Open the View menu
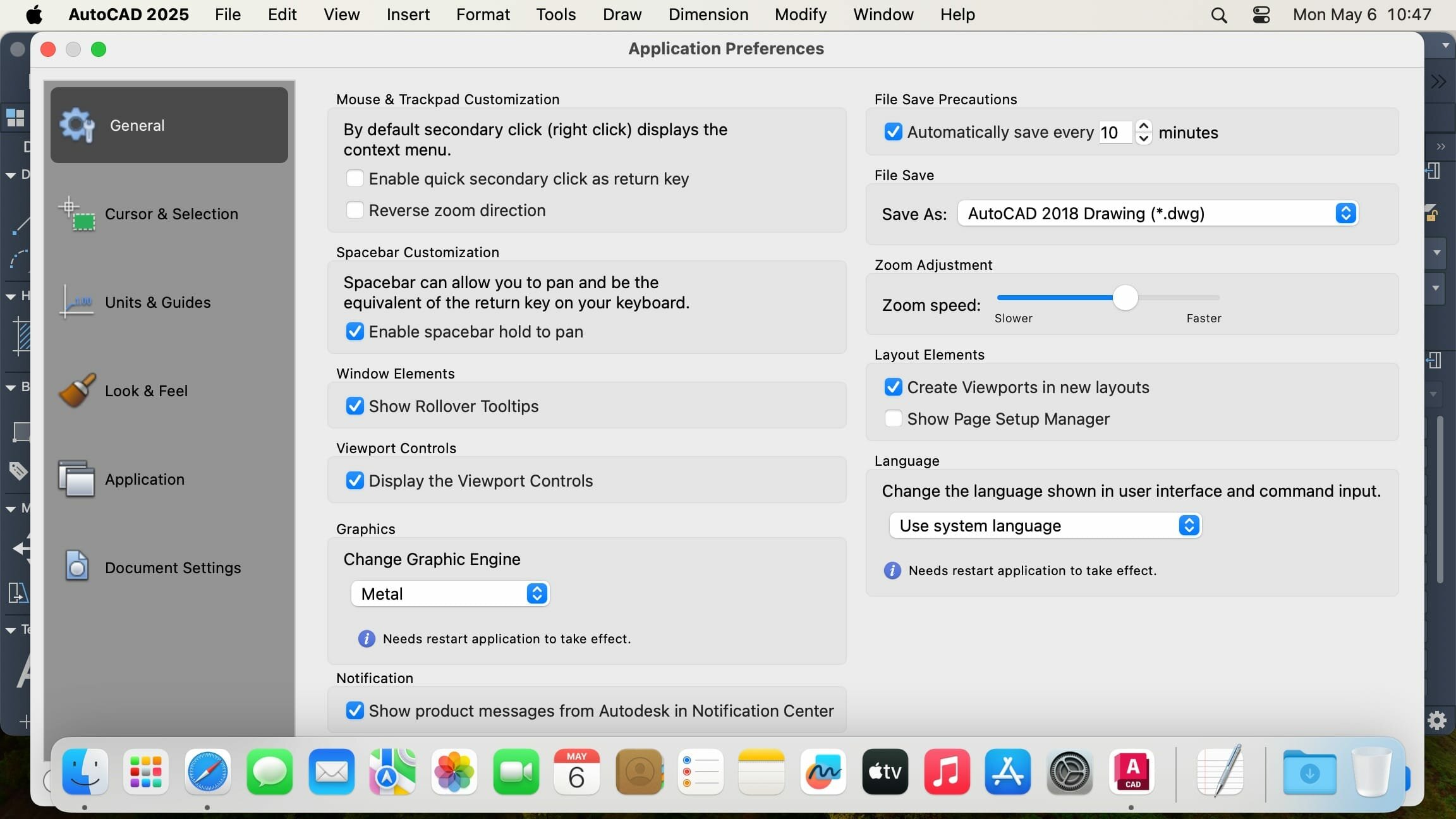This screenshot has height=819, width=1456. point(341,15)
